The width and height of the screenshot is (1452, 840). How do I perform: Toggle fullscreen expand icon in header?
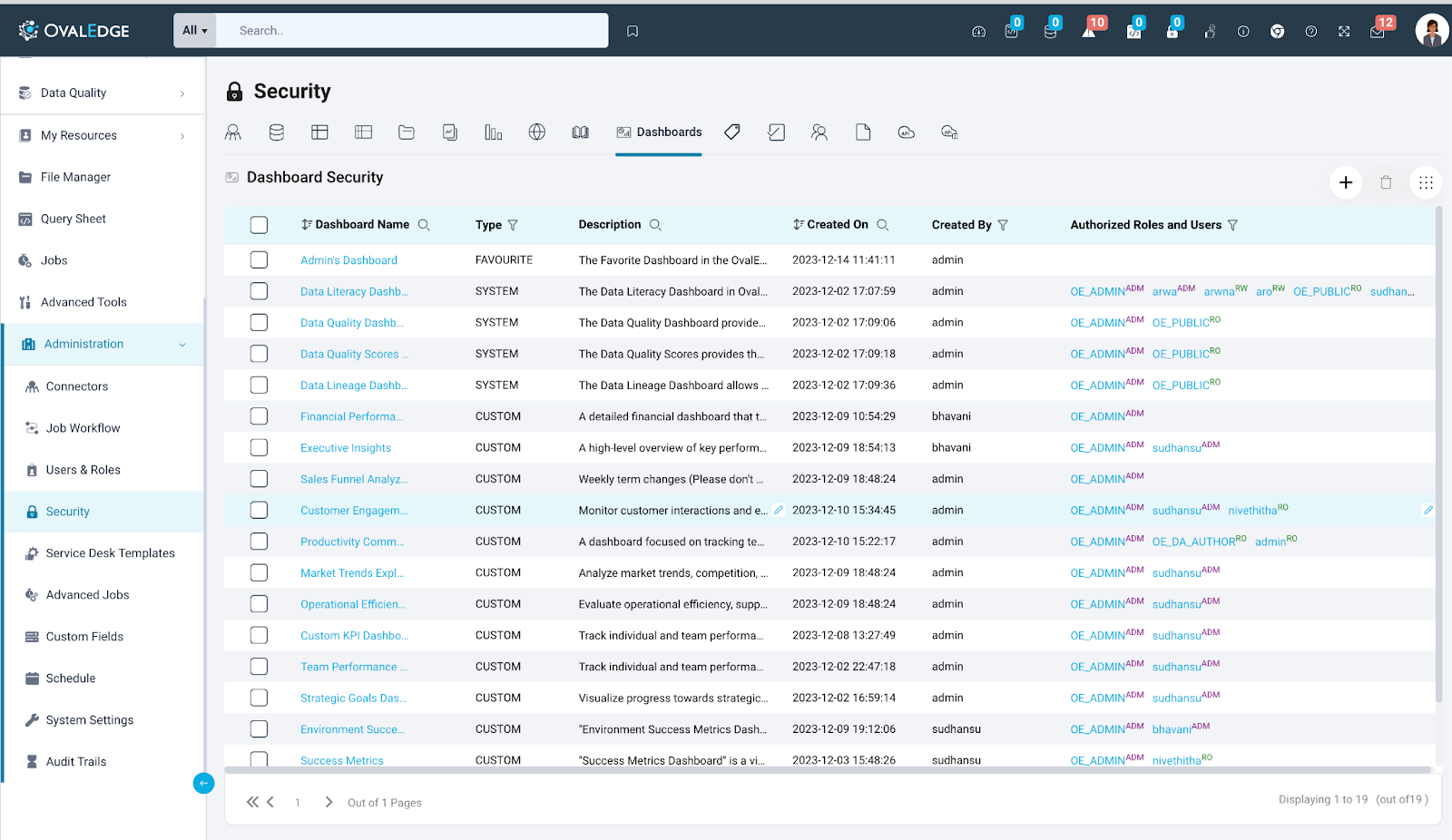(1344, 31)
